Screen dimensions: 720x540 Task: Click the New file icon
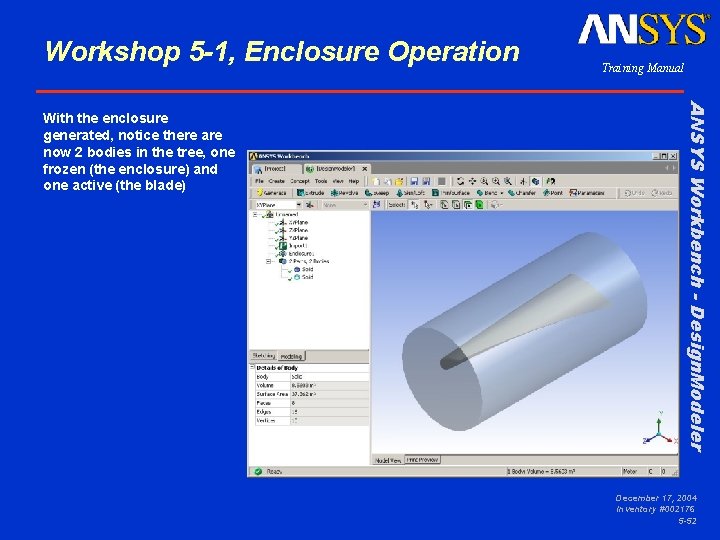tap(376, 181)
